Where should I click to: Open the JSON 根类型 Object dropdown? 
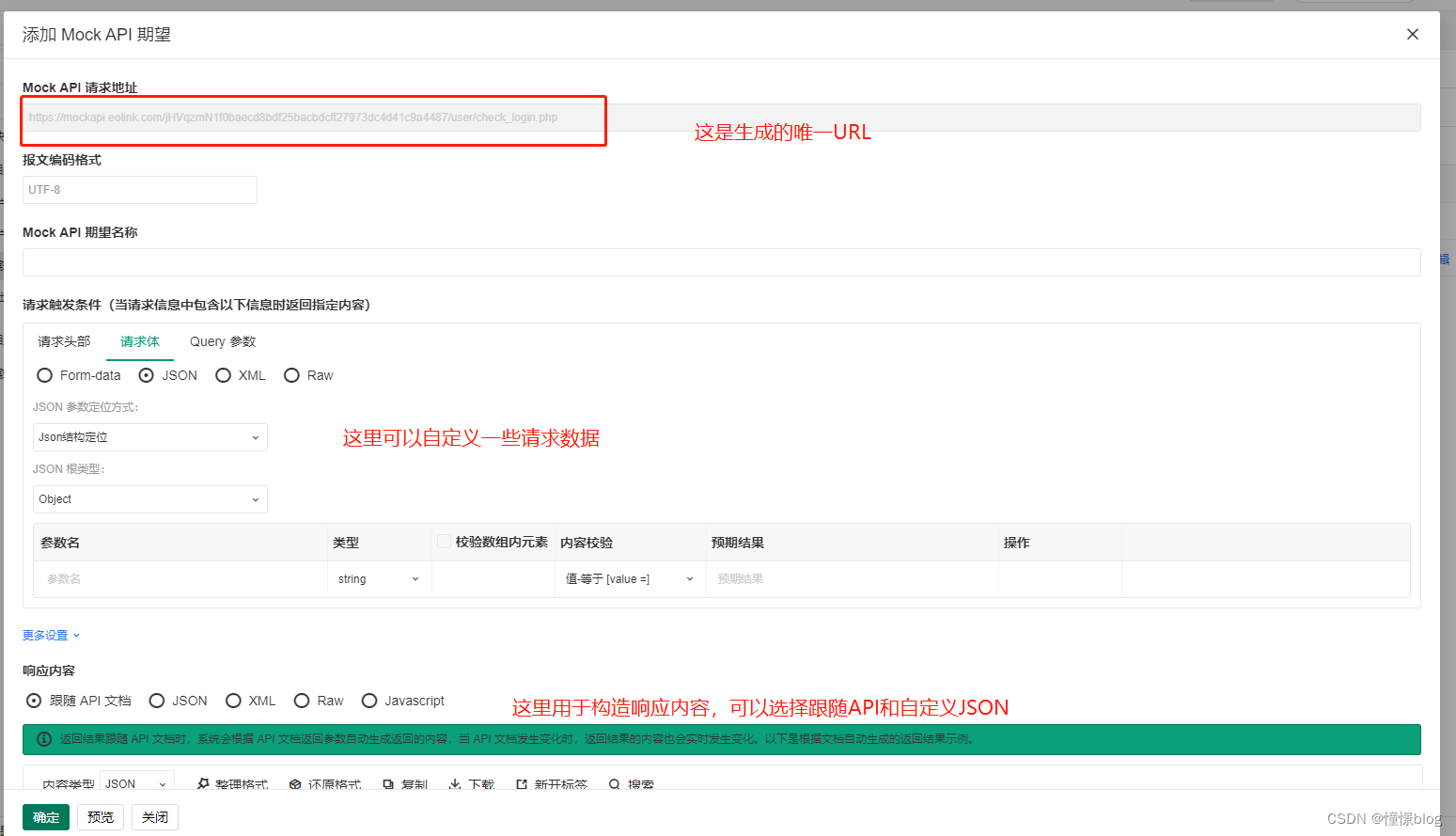(150, 499)
